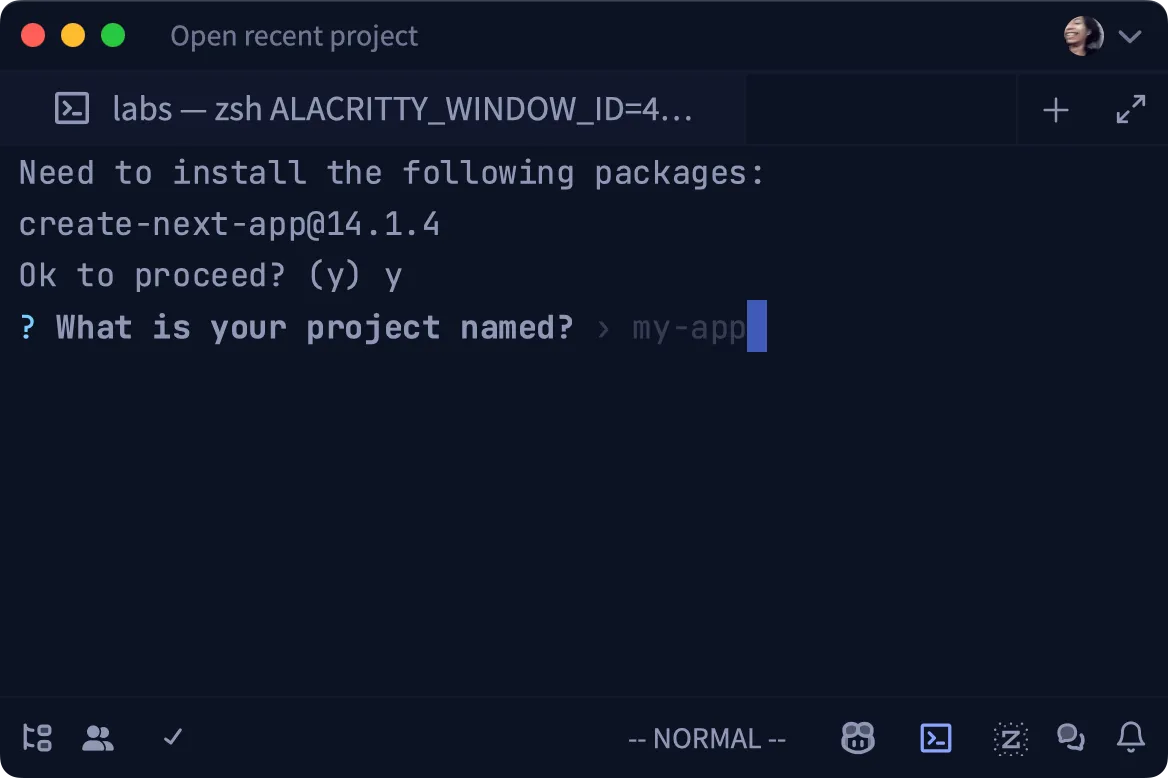Viewport: 1168px width, 778px height.
Task: Click the user avatar picture
Action: coord(1084,37)
